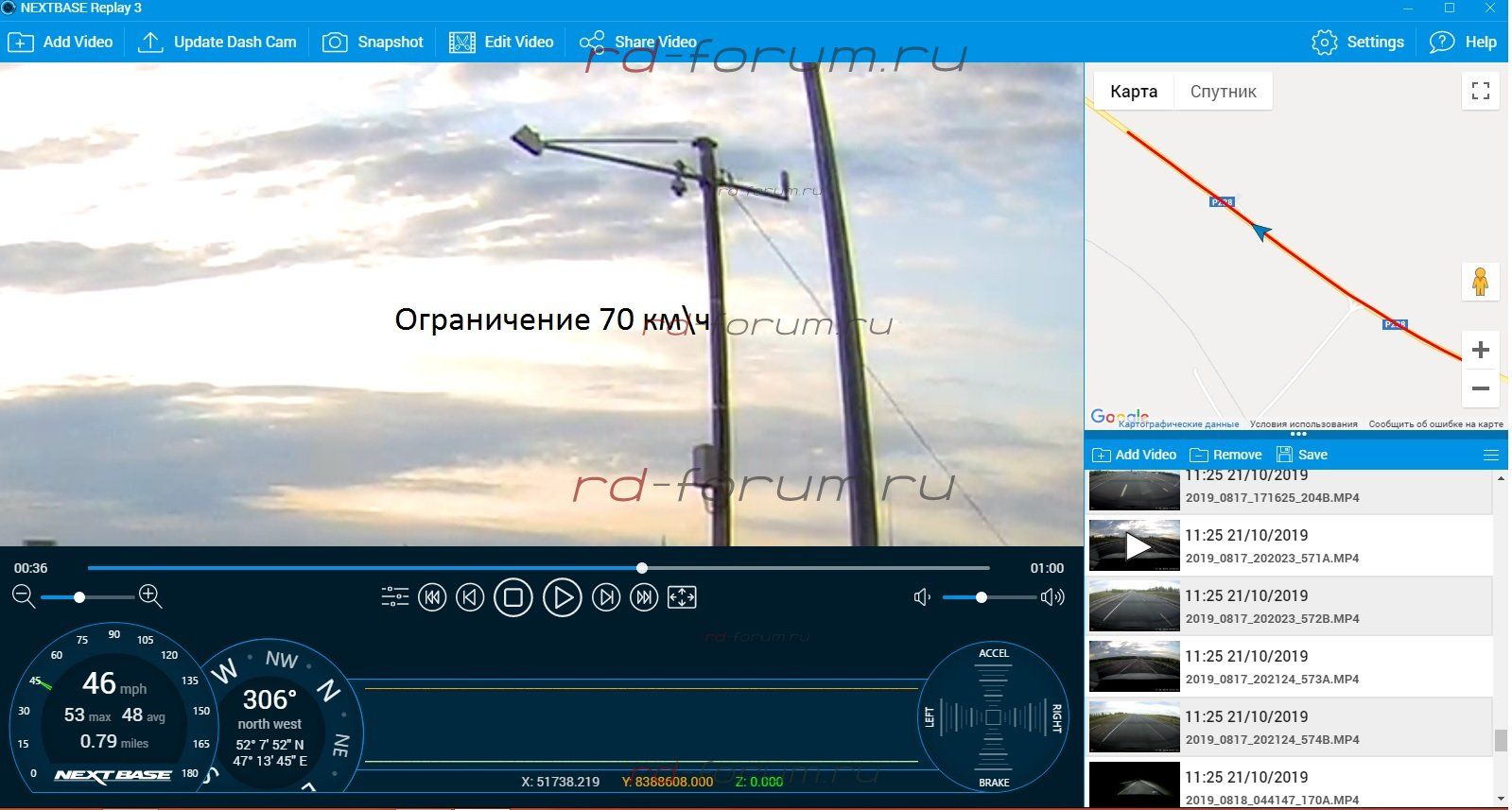The height and width of the screenshot is (810, 1512).
Task: Step back one frame
Action: click(470, 597)
